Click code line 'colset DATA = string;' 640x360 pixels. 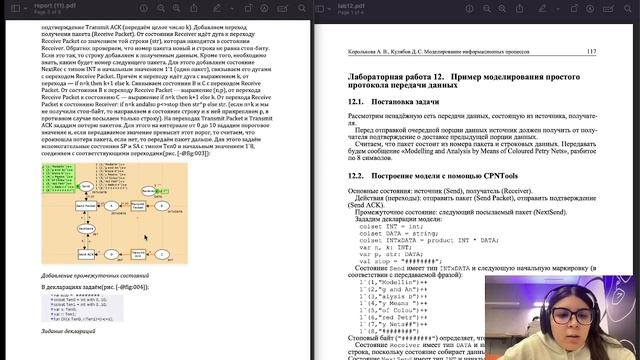pyautogui.click(x=398, y=233)
